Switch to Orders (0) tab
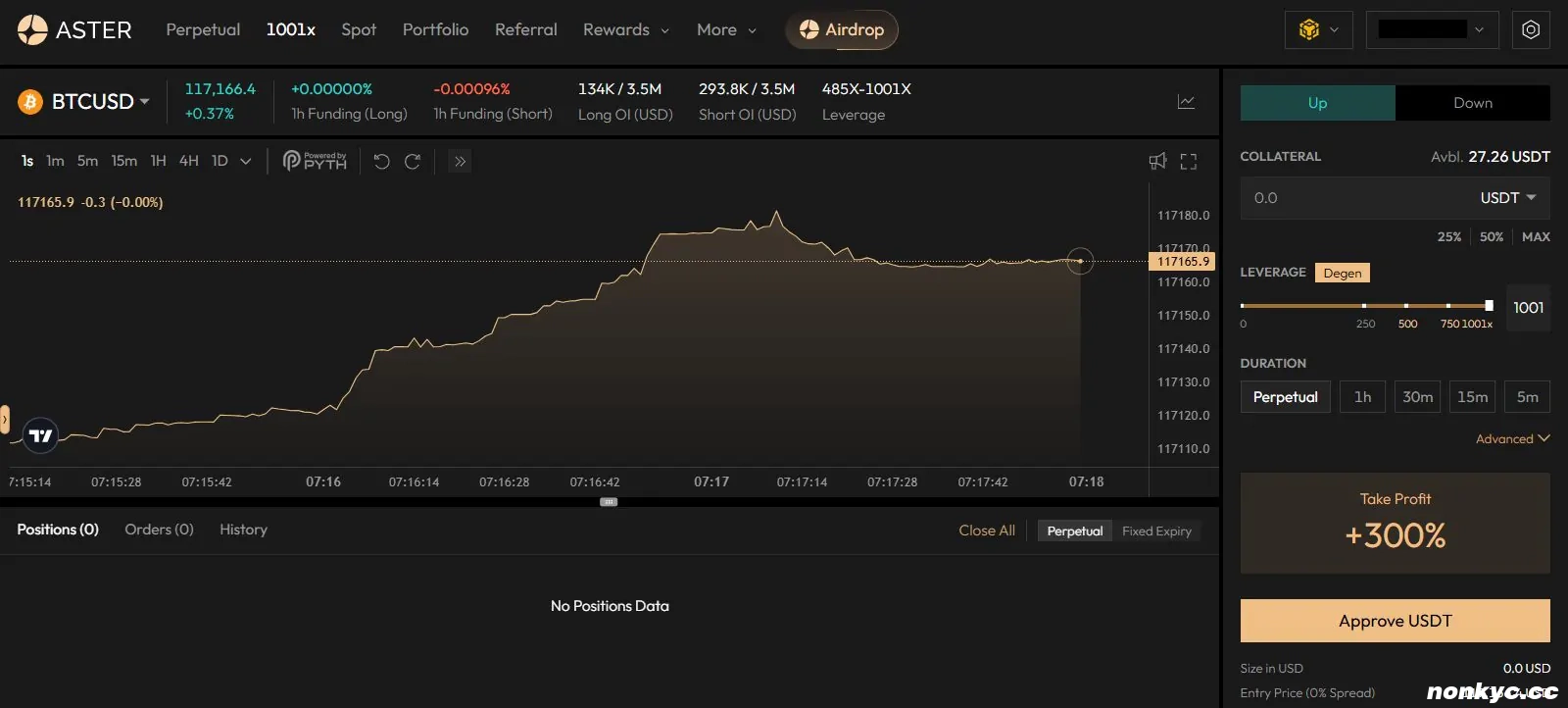Screen dimensions: 1568x708 pyautogui.click(x=159, y=530)
